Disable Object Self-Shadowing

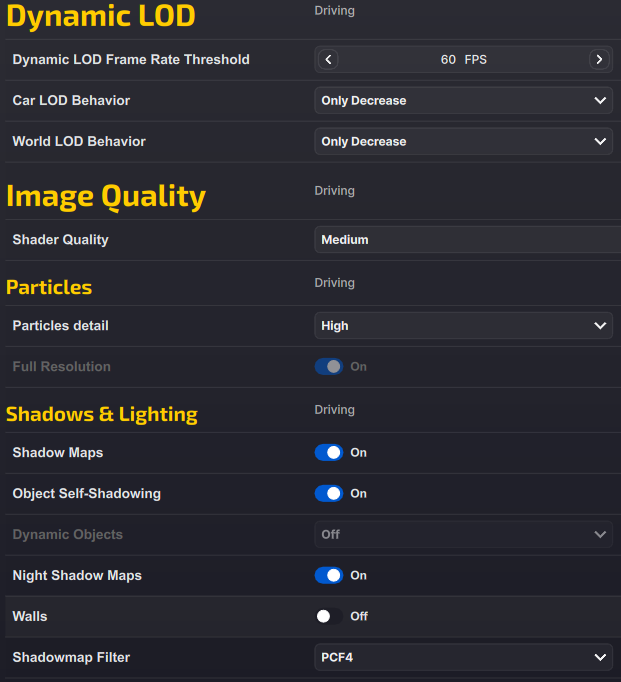[x=329, y=494]
